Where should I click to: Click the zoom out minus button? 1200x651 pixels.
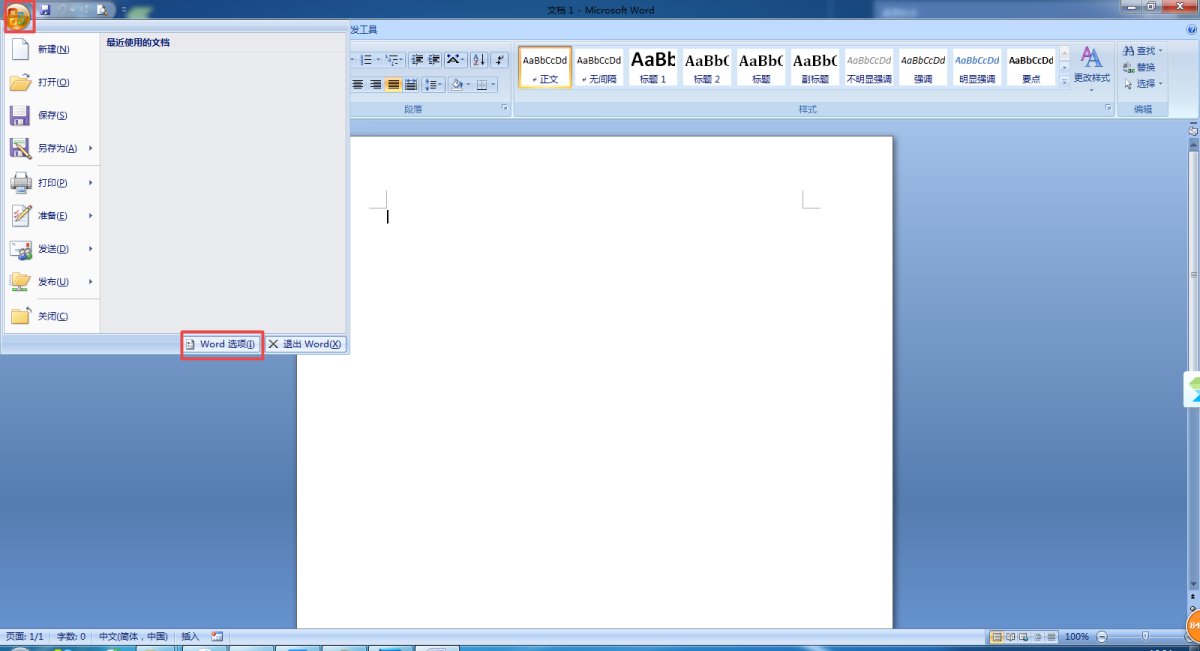tap(1102, 637)
